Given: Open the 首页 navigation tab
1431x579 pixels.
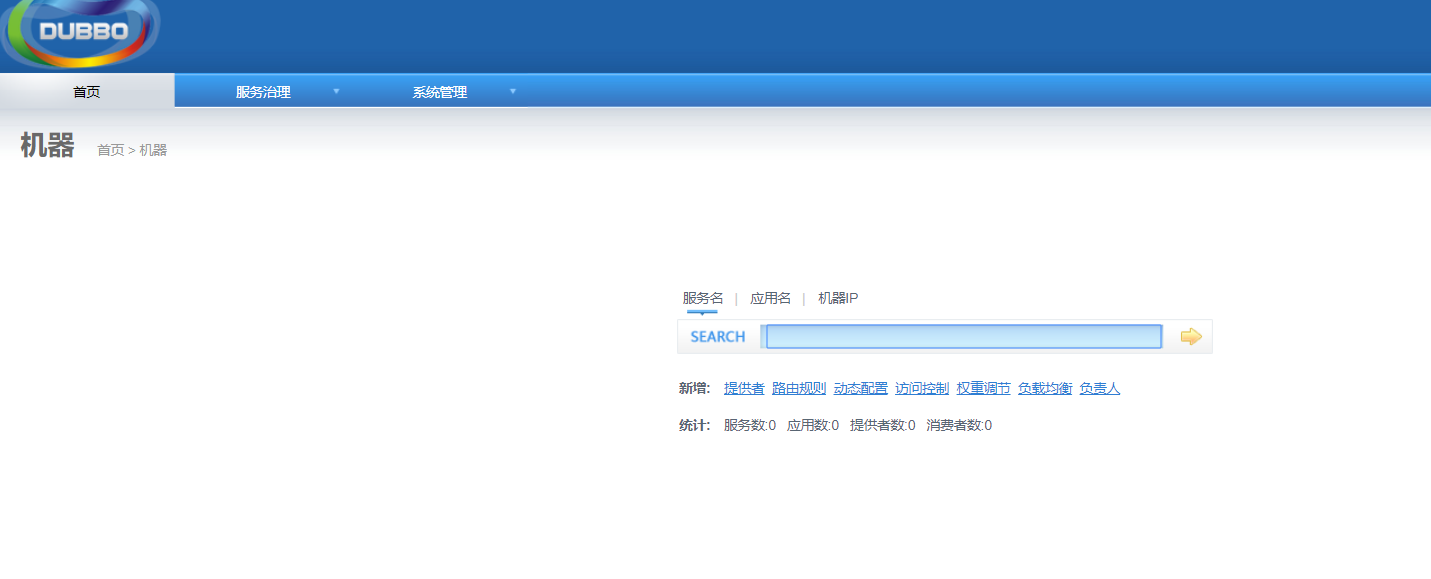Looking at the screenshot, I should point(87,91).
